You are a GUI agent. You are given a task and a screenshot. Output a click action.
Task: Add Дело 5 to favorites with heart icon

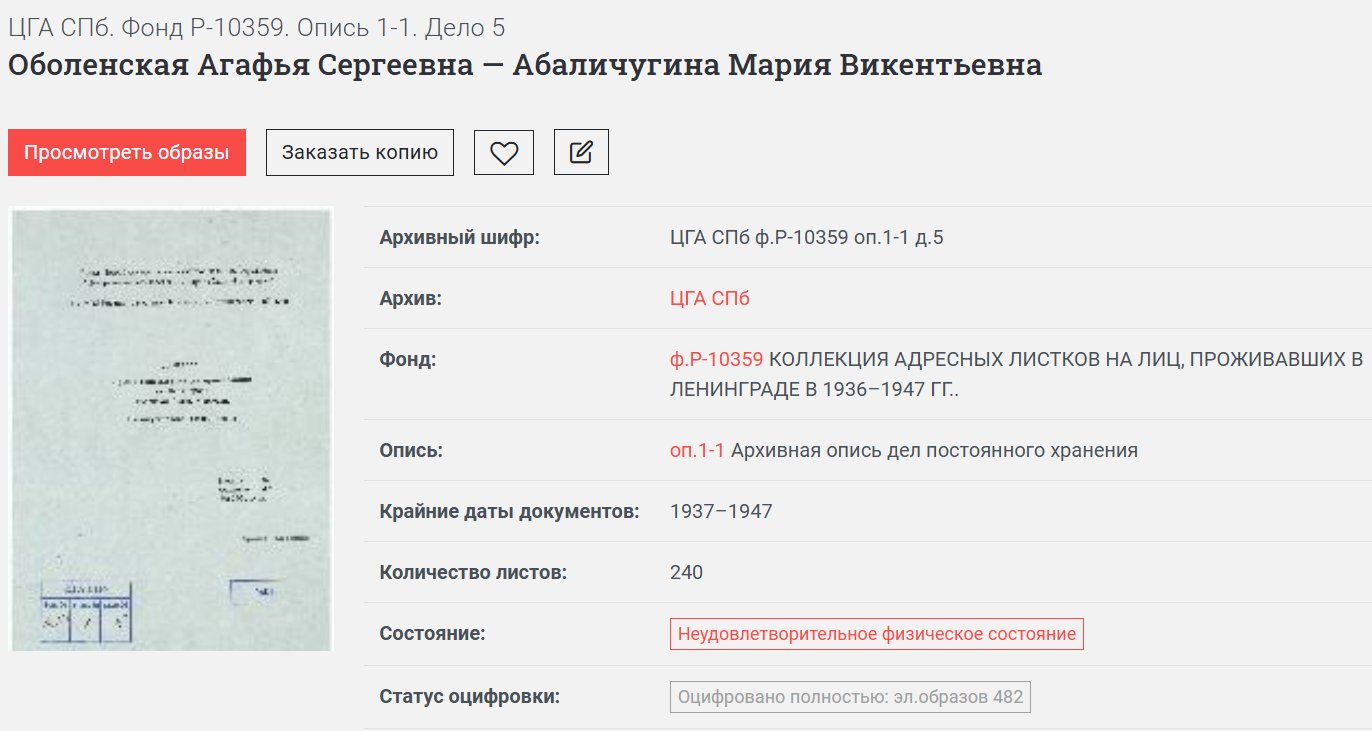(x=504, y=152)
